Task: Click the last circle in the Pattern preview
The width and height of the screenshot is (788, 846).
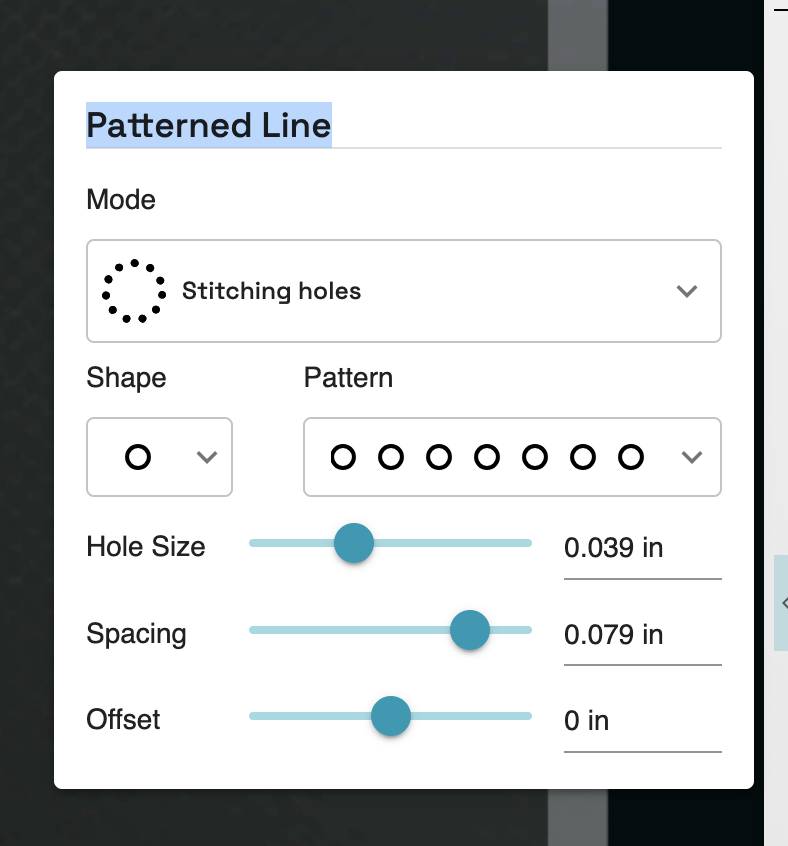Action: 630,457
